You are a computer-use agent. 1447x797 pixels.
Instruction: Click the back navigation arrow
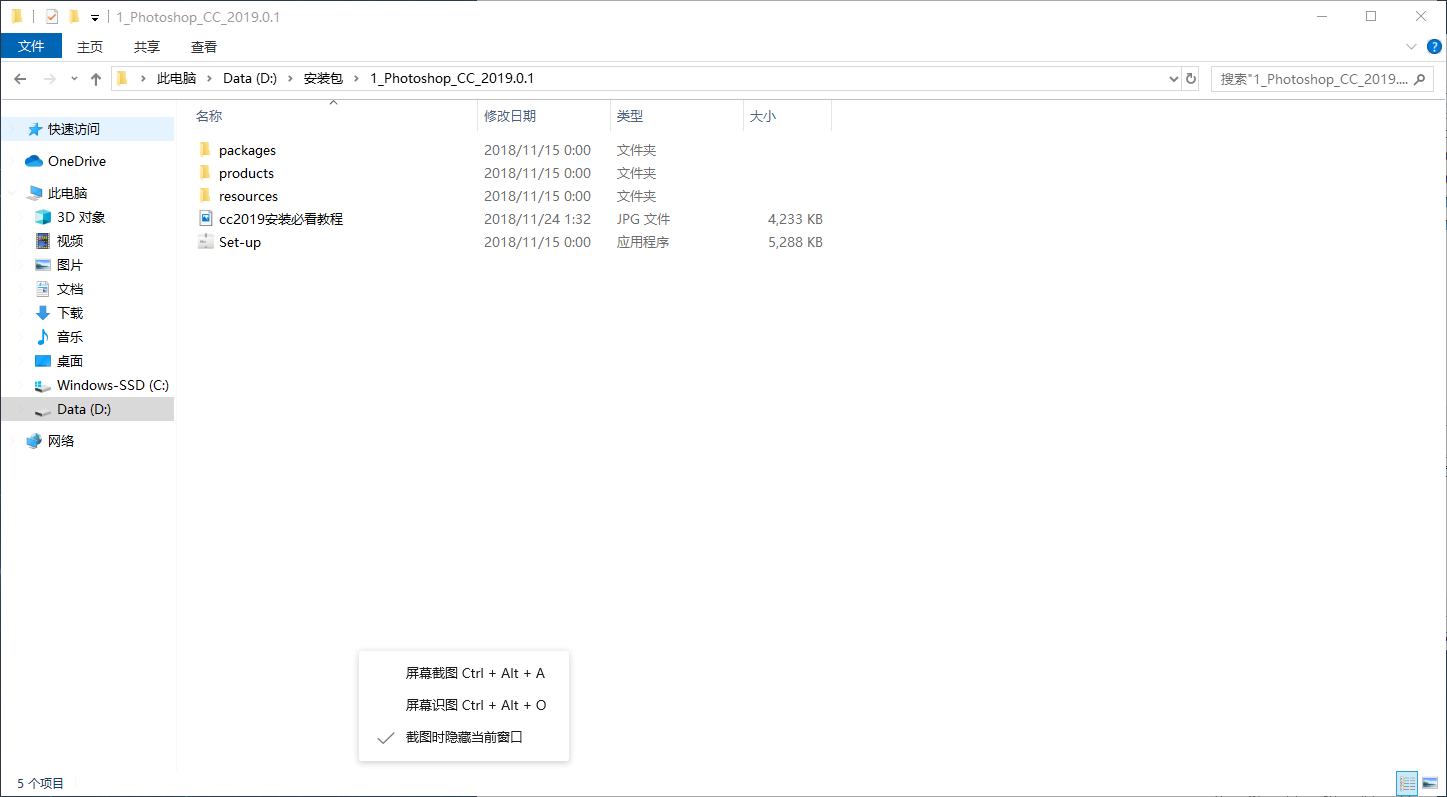(20, 79)
